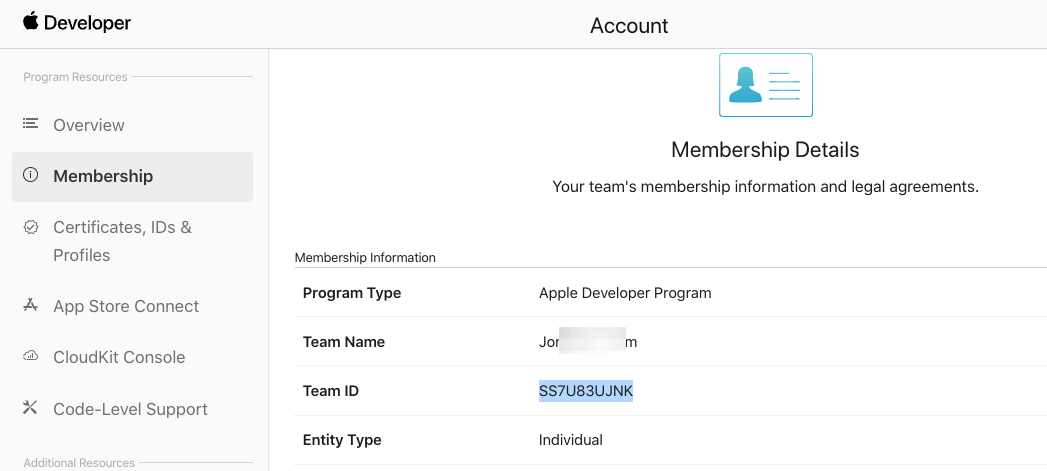Click the Additional Resources sidebar heading
This screenshot has height=471, width=1047.
pyautogui.click(x=79, y=462)
